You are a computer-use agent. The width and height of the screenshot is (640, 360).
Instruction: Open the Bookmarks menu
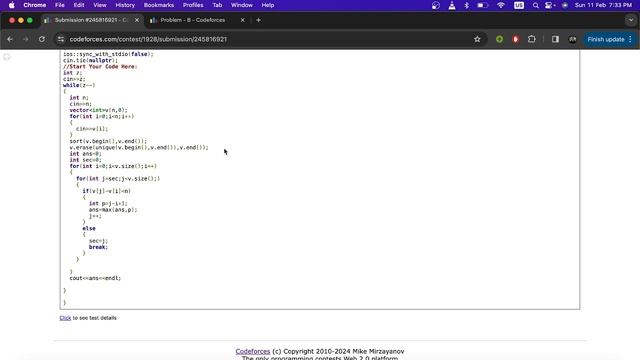159,5
